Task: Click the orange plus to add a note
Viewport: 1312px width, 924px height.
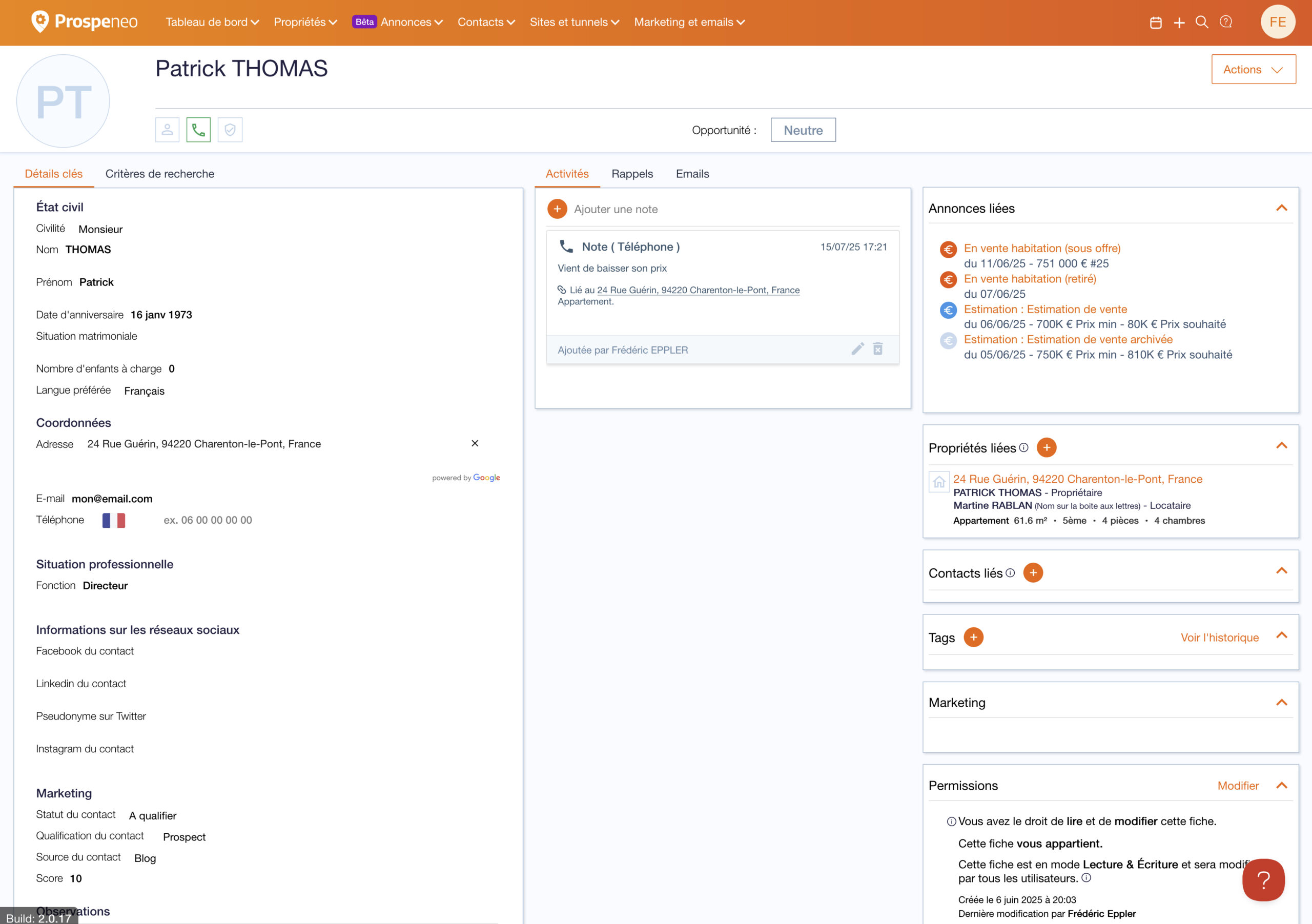Action: coord(557,209)
